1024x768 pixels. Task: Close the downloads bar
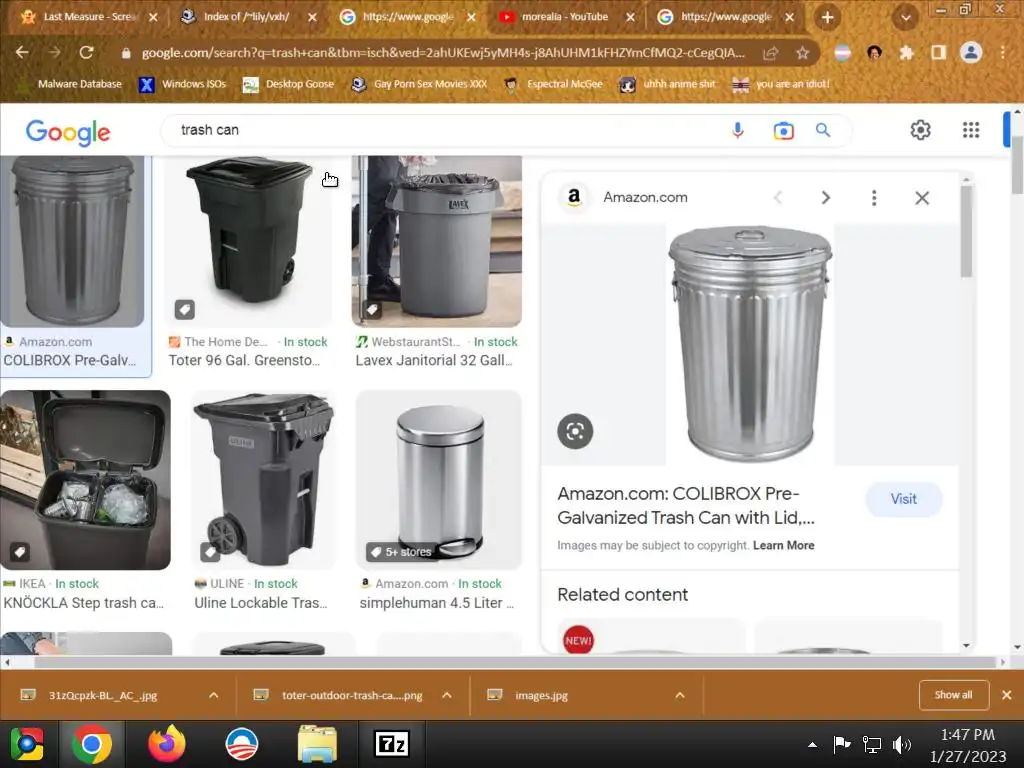pos(1006,695)
